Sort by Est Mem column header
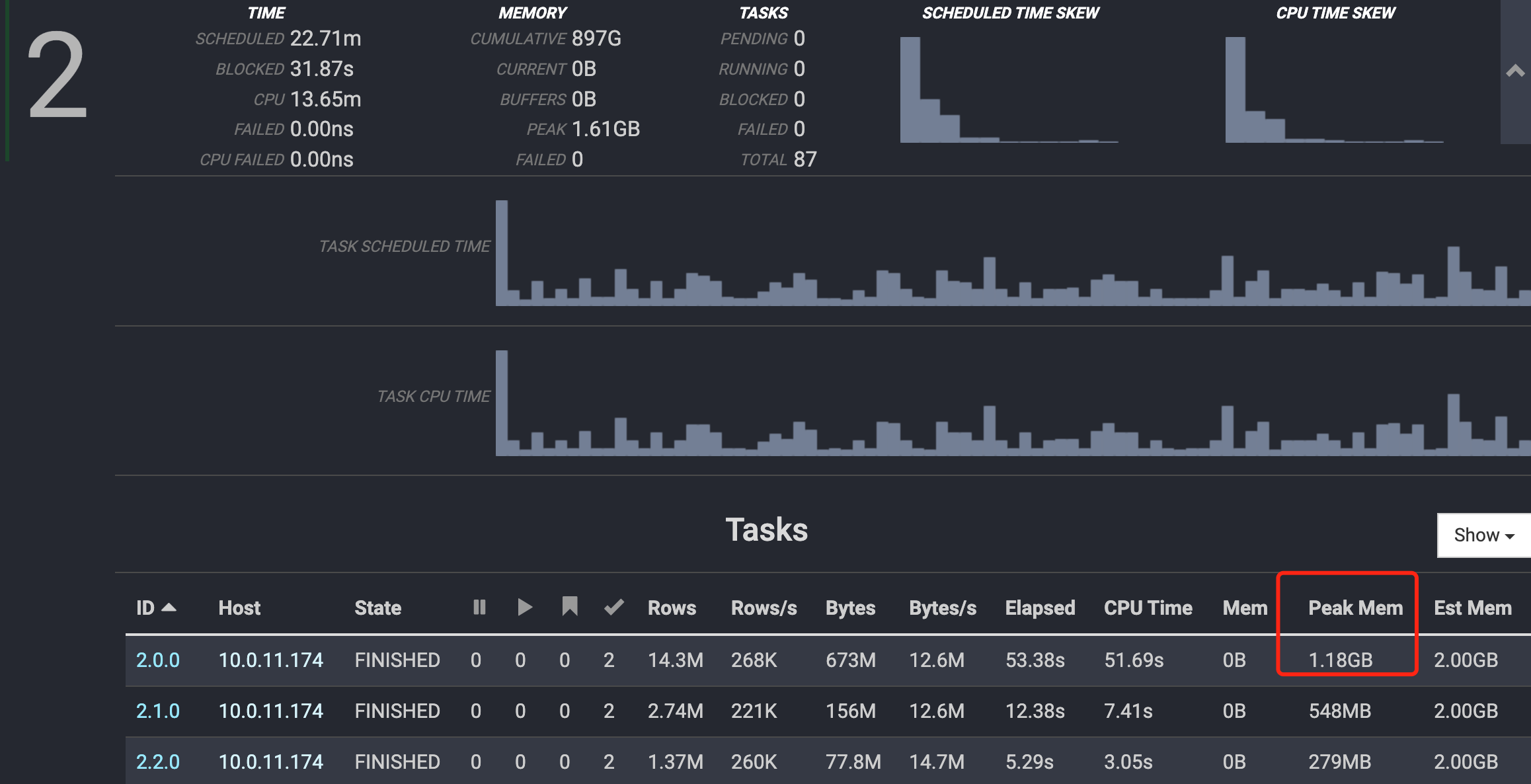Image resolution: width=1531 pixels, height=784 pixels. coord(1472,608)
